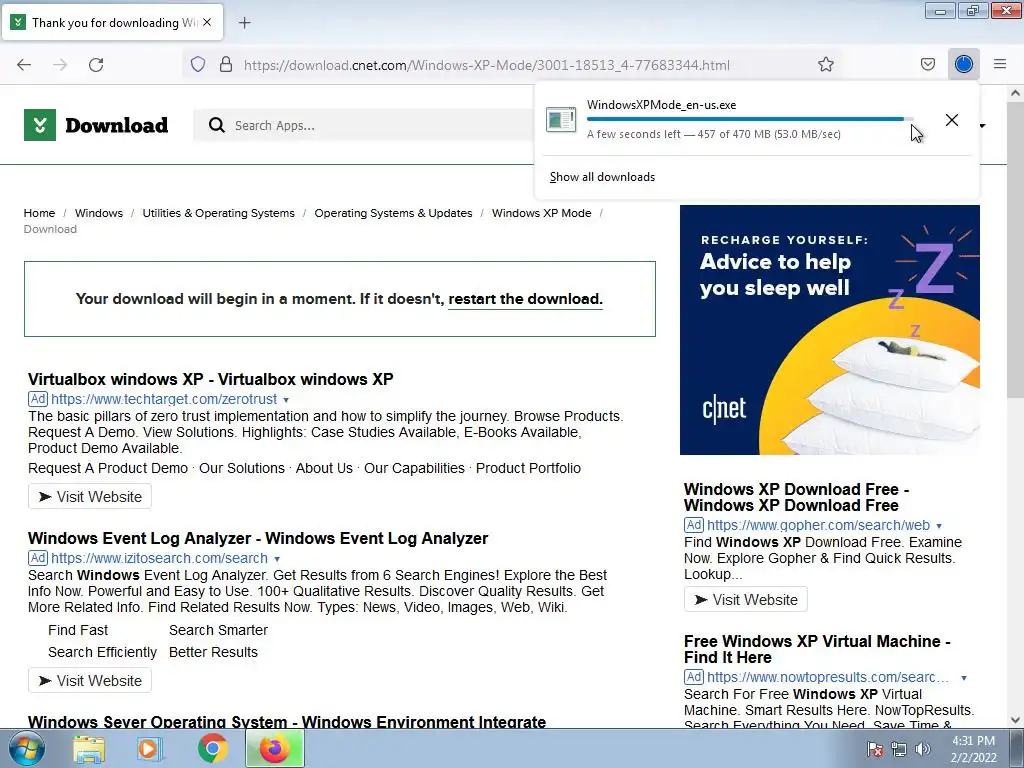Open the Windows breadcrumb link

99,213
